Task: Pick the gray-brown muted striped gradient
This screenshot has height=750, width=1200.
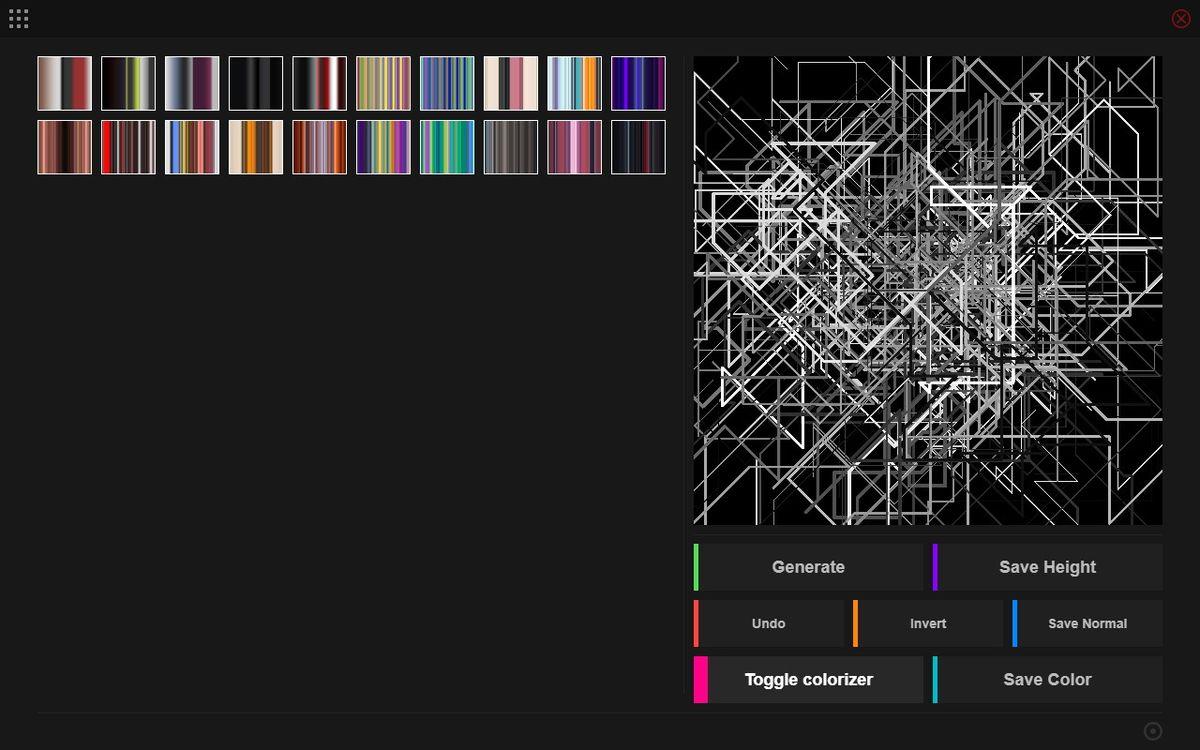Action: (x=511, y=147)
